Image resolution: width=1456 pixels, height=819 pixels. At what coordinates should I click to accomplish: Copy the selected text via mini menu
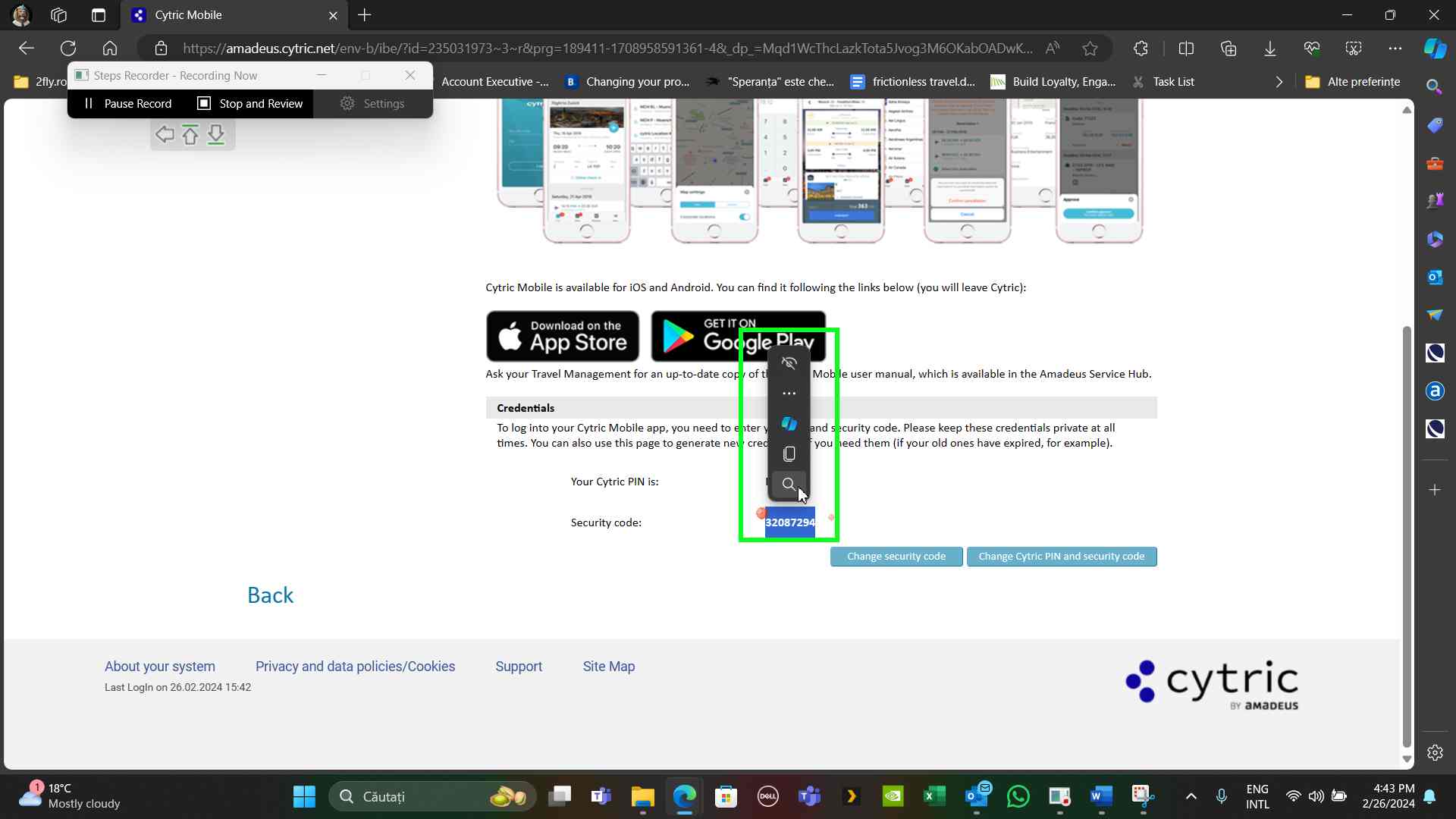tap(789, 454)
